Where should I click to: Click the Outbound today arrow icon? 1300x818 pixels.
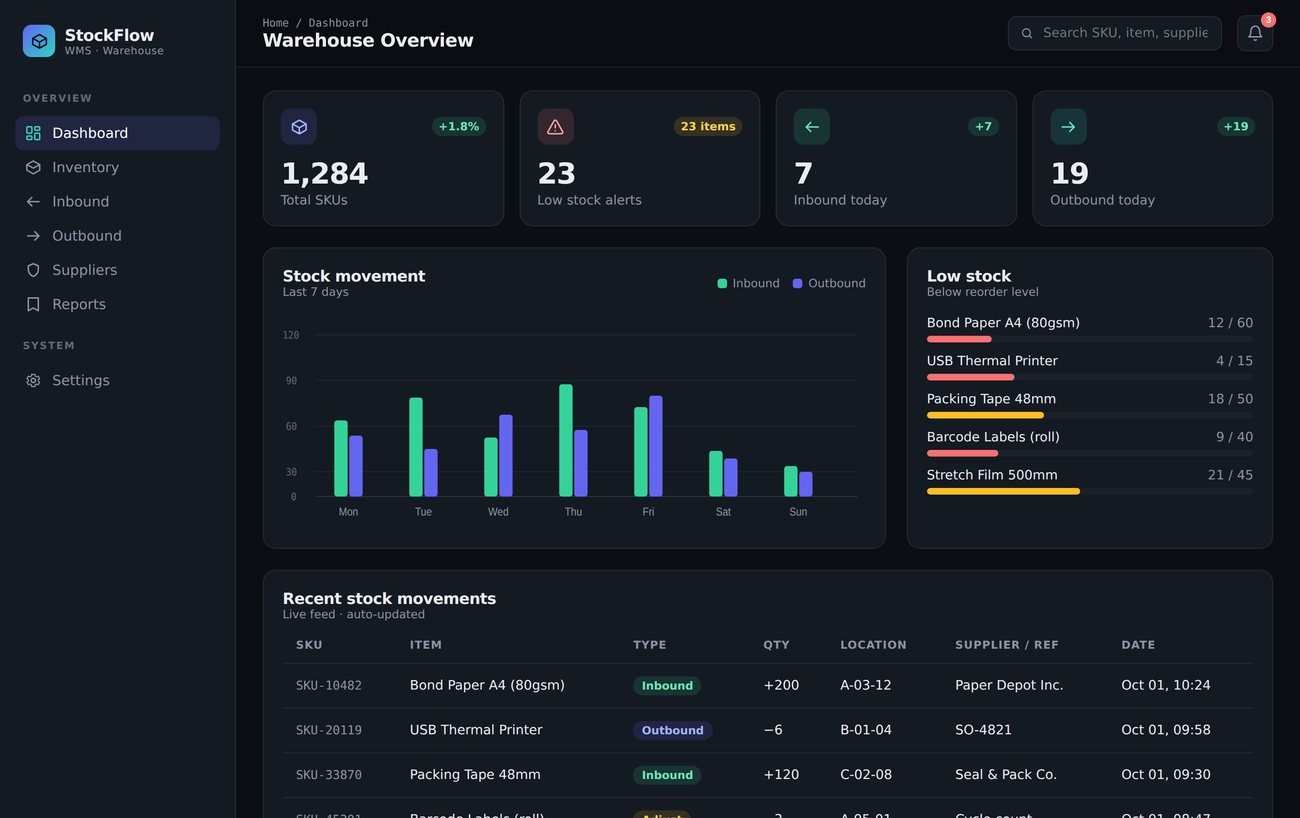1068,127
